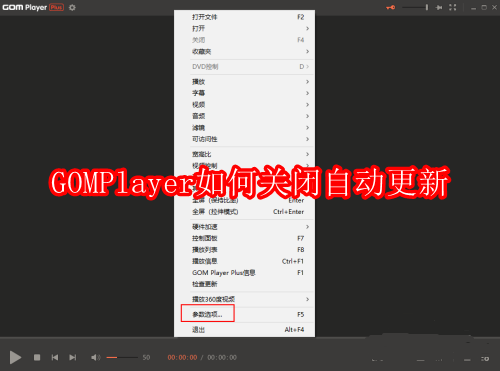
Task: Expand the 视频 submenu
Action: [x=244, y=105]
